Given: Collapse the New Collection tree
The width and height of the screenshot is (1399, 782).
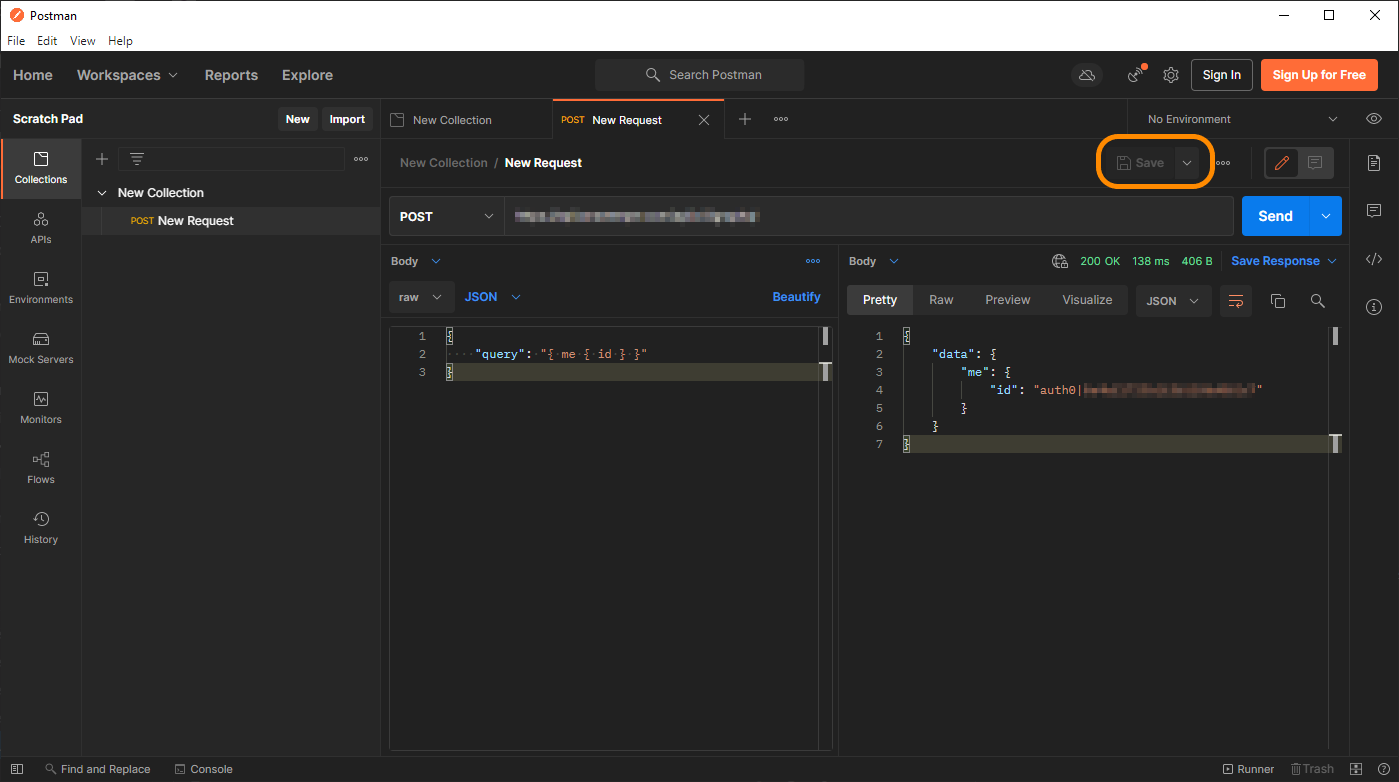Looking at the screenshot, I should point(102,193).
